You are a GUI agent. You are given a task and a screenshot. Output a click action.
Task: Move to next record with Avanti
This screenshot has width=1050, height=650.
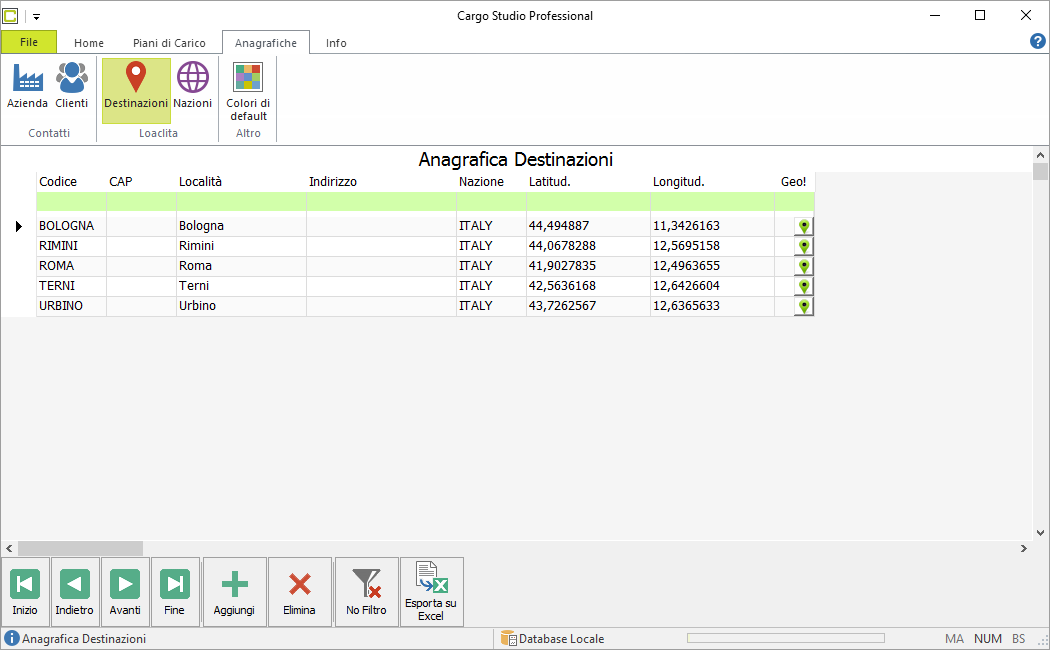pos(125,592)
